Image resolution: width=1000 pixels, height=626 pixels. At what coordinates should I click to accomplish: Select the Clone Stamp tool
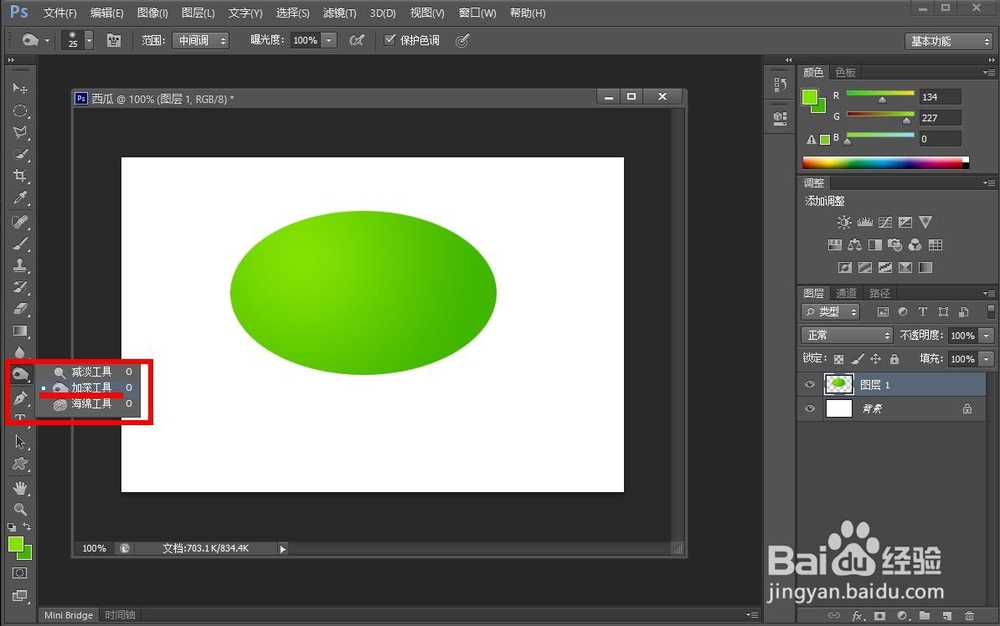pos(20,265)
